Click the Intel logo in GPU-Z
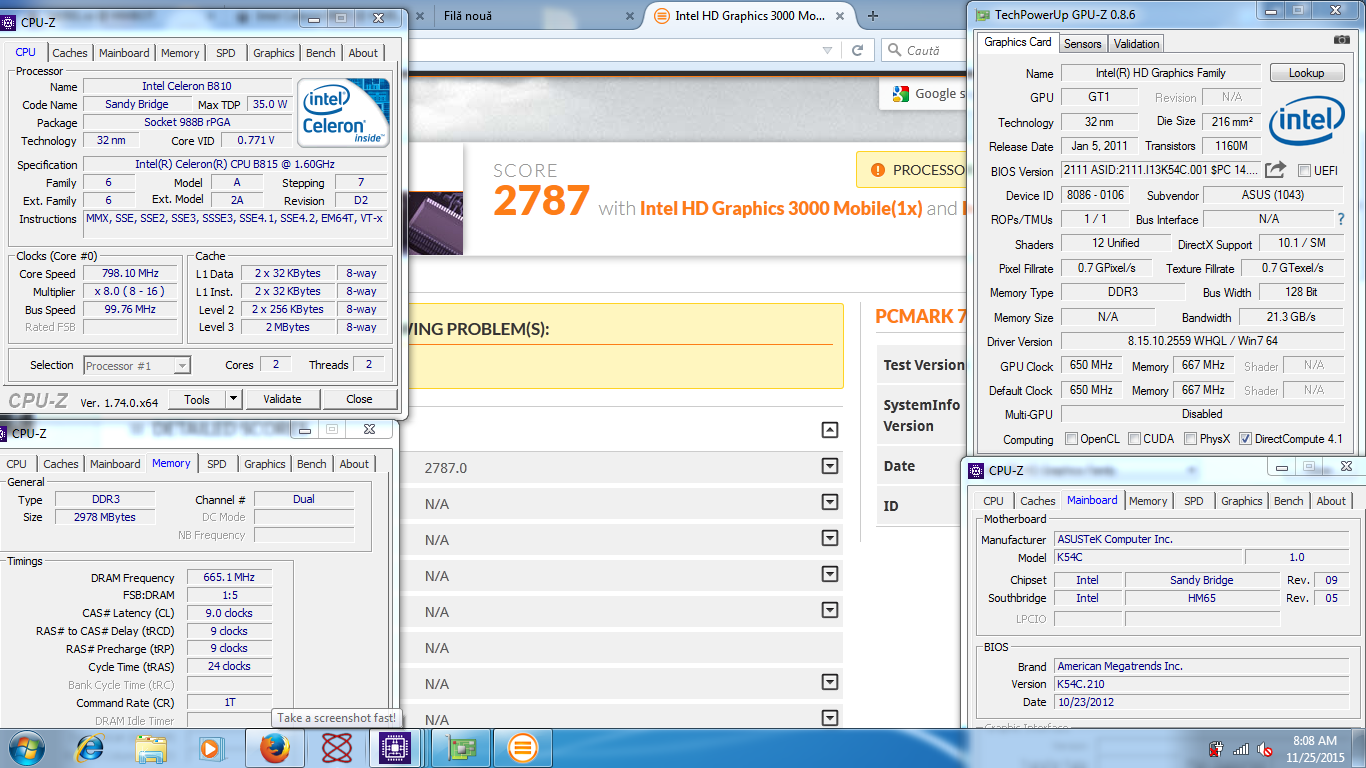The height and width of the screenshot is (768, 1366). tap(1306, 121)
